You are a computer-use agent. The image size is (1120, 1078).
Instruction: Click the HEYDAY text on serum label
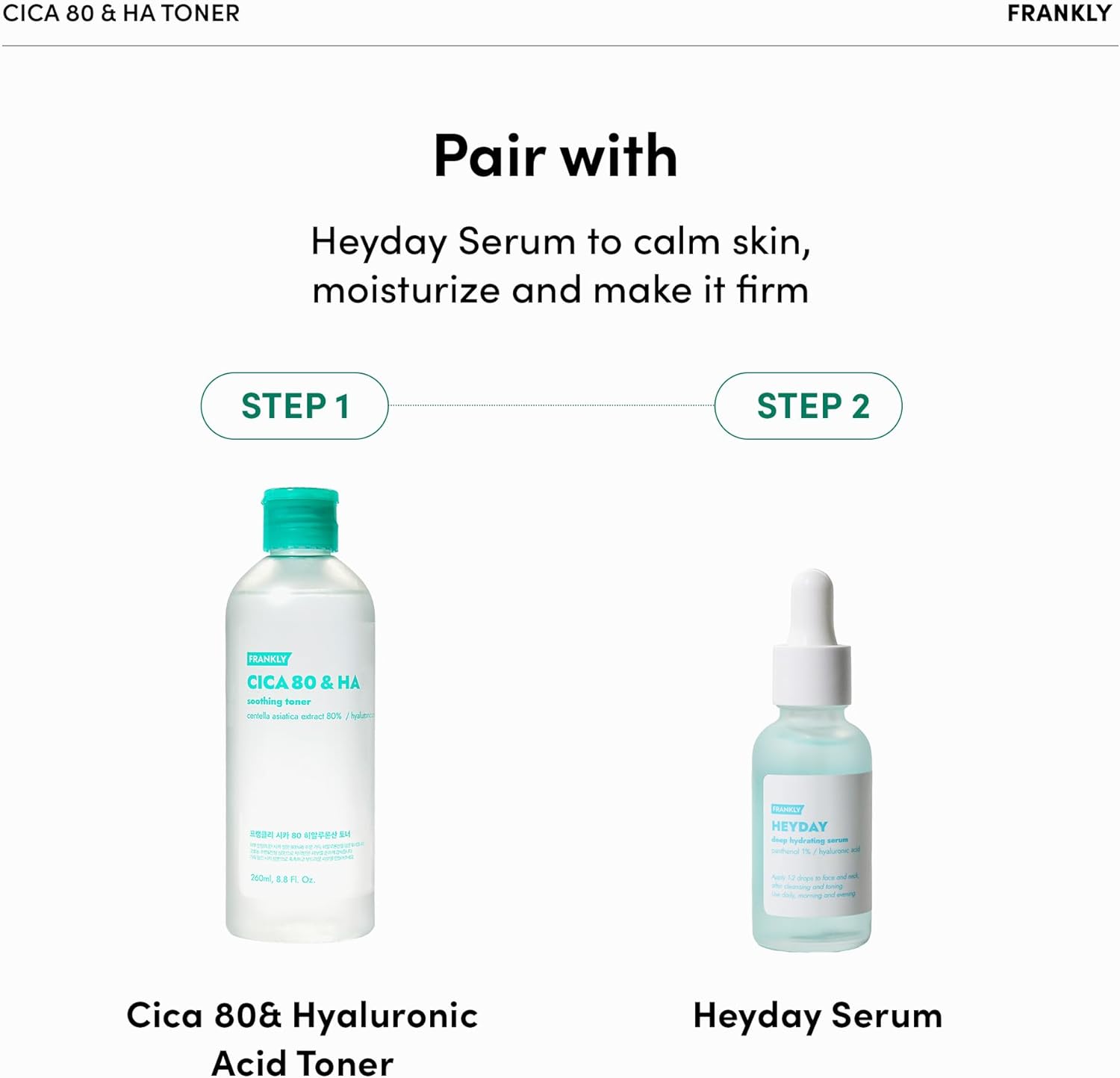(800, 826)
